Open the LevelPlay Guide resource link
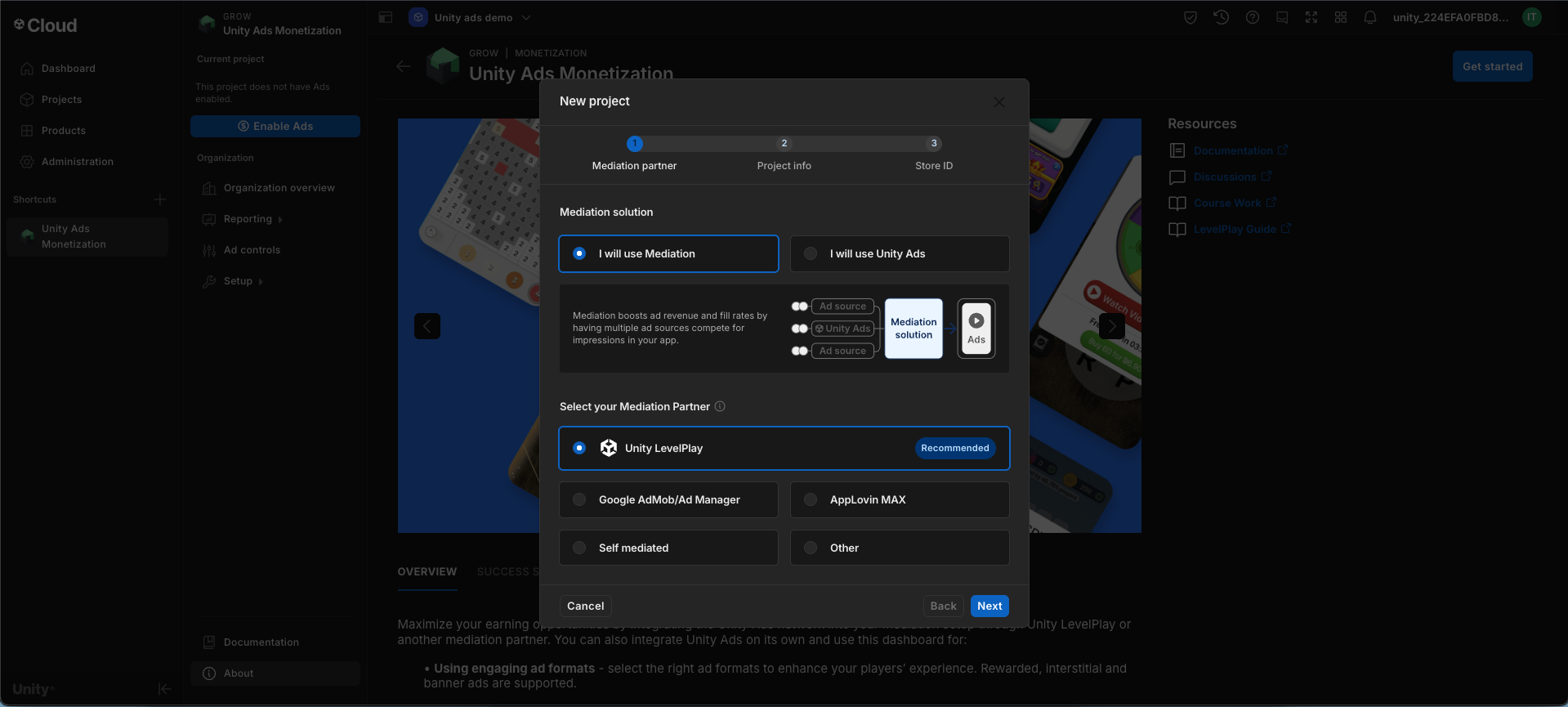1568x707 pixels. 1242,229
